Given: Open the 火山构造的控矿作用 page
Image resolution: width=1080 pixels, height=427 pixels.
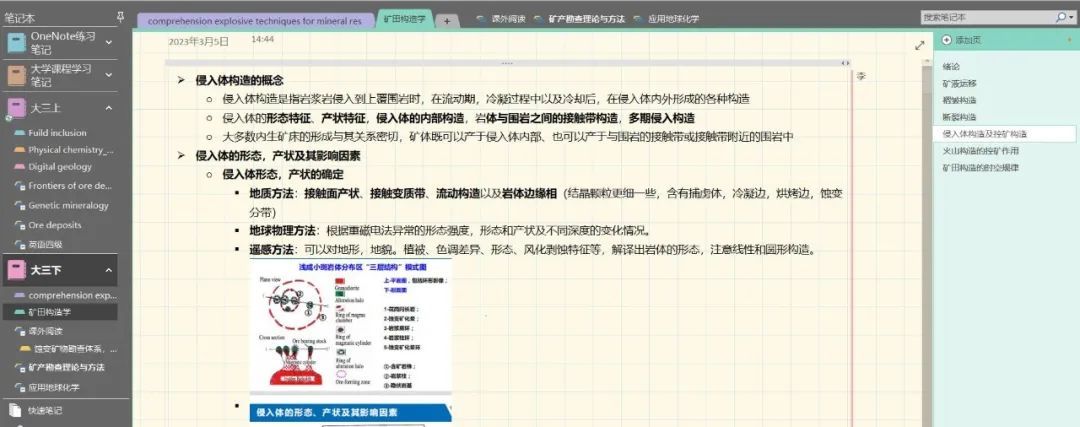Looking at the screenshot, I should (x=980, y=150).
